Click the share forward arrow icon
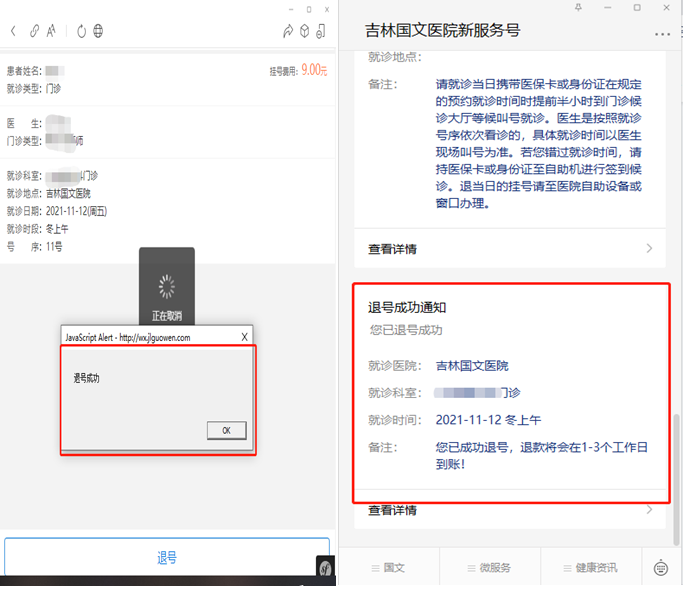This screenshot has height=591, width=684. coord(288,31)
